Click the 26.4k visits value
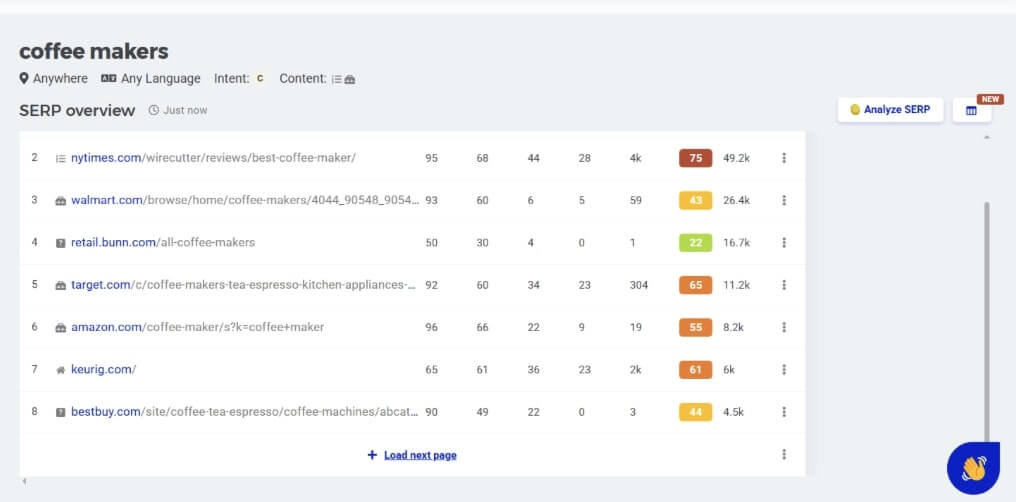 tap(736, 200)
